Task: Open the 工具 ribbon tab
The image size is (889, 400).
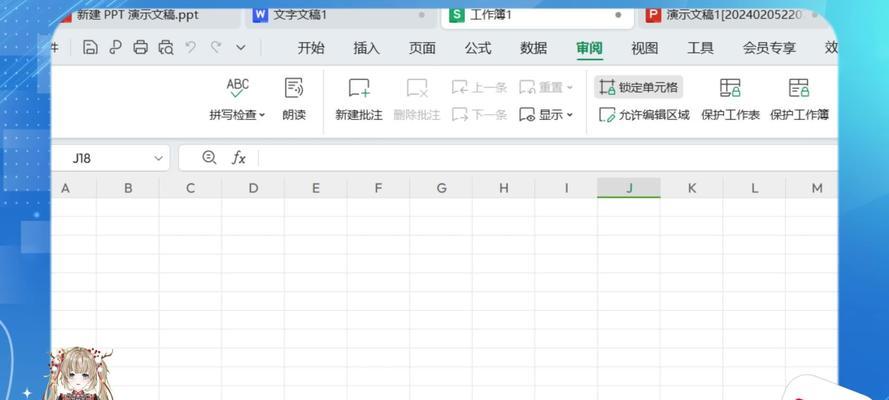Action: pos(700,48)
